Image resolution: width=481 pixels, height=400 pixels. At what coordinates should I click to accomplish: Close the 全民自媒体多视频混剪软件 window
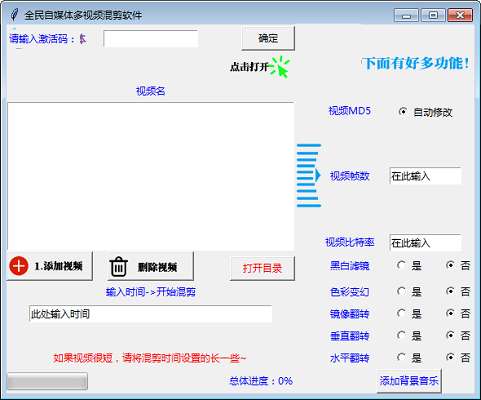tap(460, 15)
